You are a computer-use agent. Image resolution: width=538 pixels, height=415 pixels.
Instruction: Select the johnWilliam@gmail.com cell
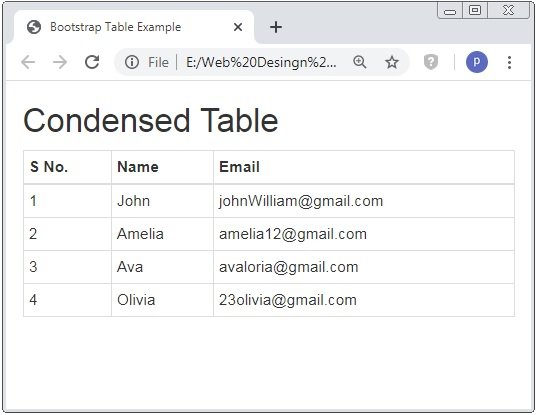[364, 201]
